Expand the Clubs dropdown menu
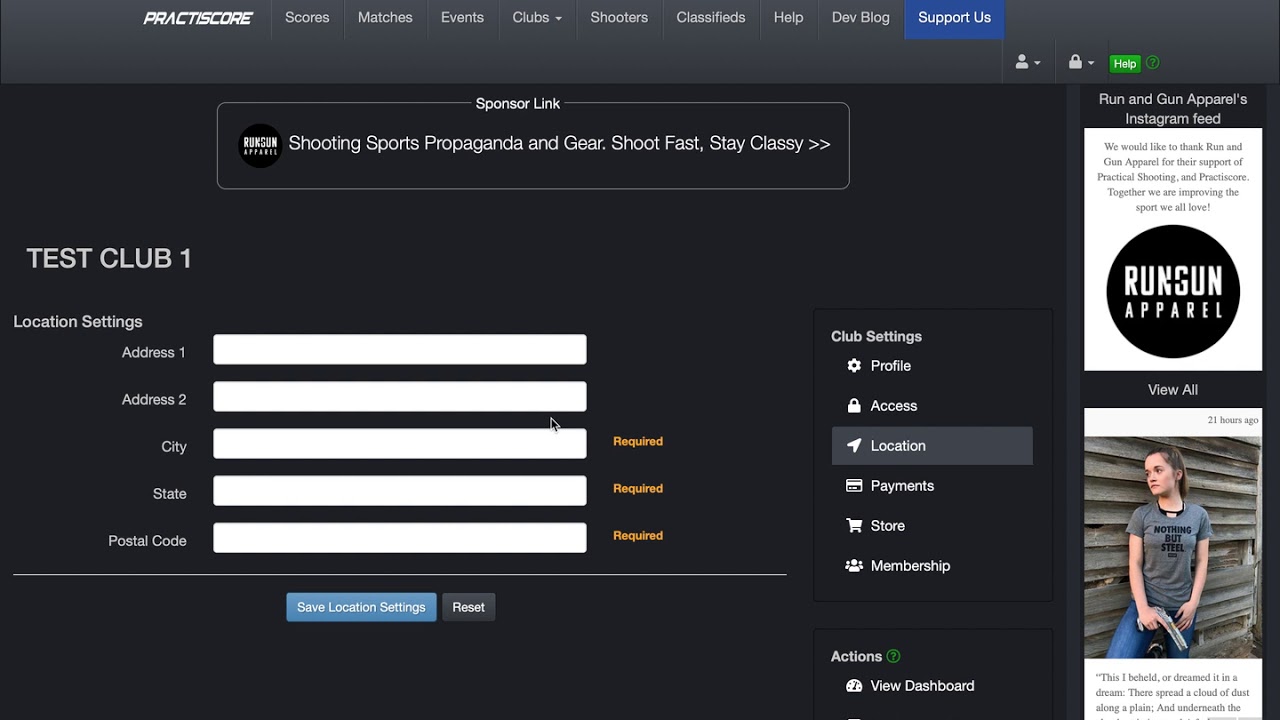 click(537, 18)
